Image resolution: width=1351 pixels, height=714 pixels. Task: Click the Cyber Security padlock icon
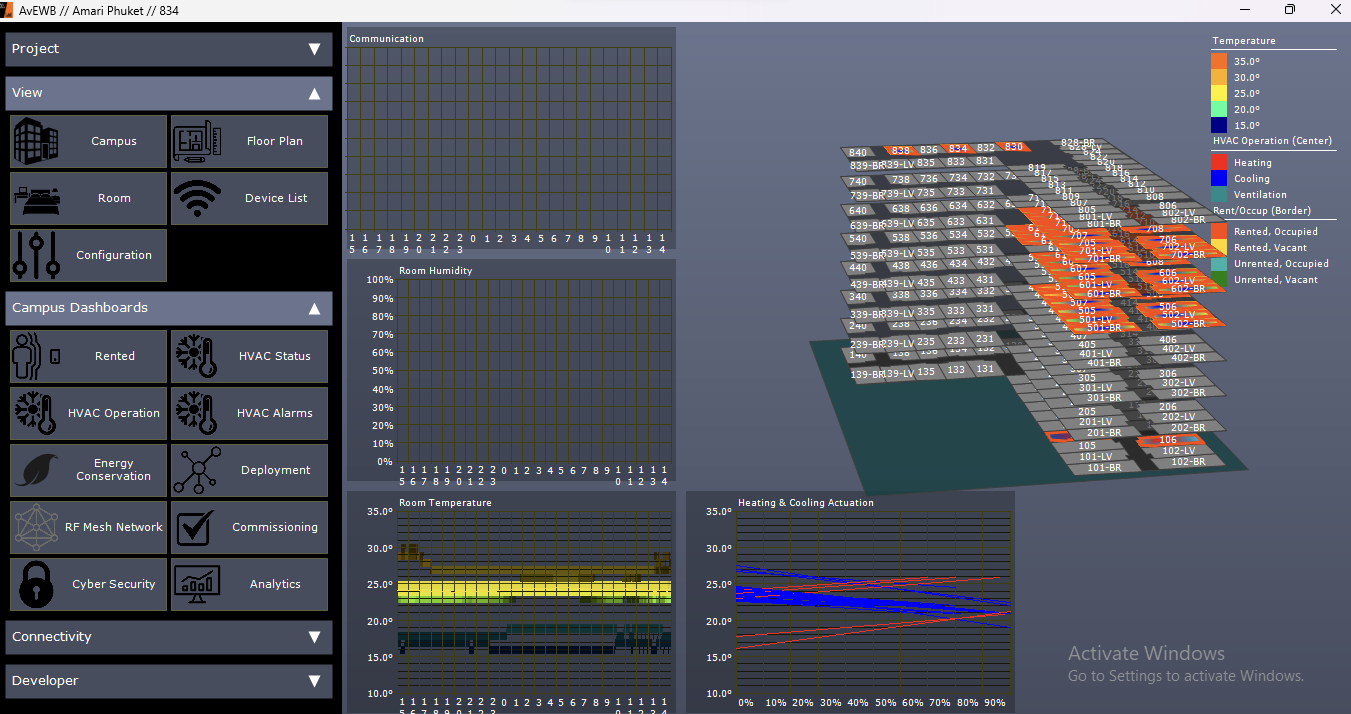(x=36, y=584)
